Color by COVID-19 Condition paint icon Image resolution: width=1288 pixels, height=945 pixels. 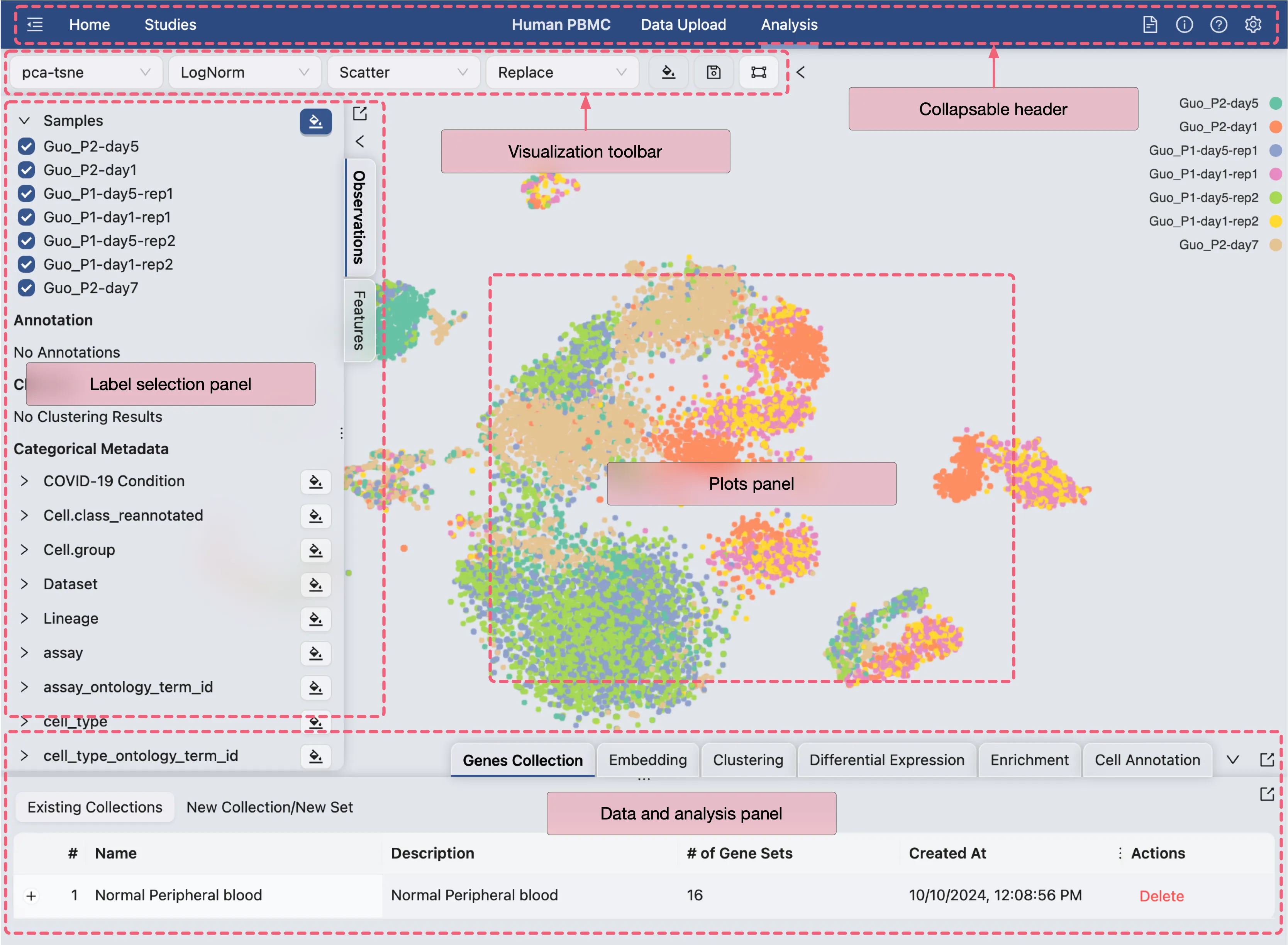316,482
